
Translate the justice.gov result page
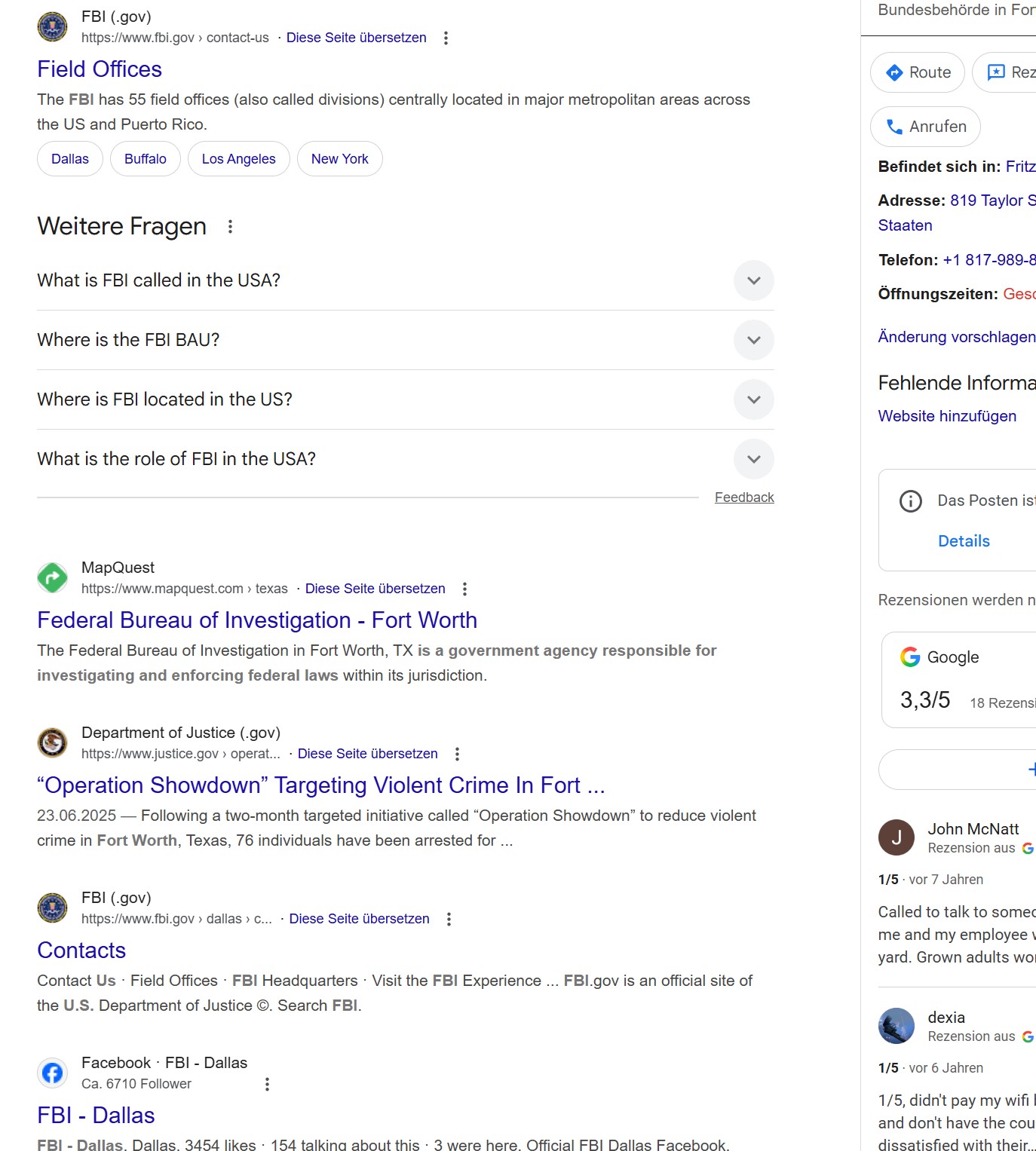[368, 754]
